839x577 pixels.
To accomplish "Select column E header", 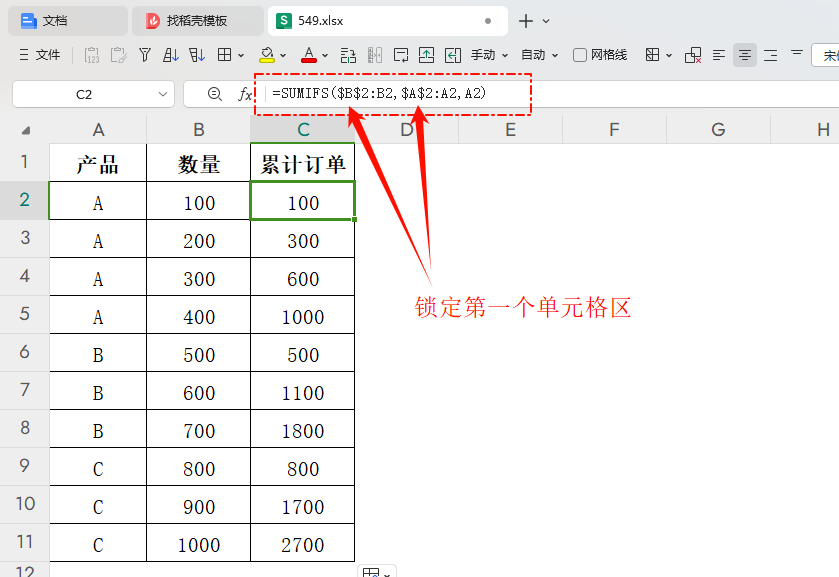I will (x=510, y=130).
